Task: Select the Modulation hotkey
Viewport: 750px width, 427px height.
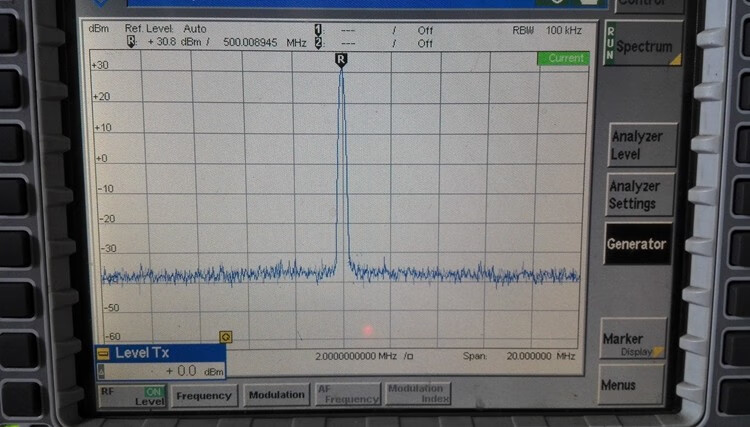Action: click(x=276, y=395)
